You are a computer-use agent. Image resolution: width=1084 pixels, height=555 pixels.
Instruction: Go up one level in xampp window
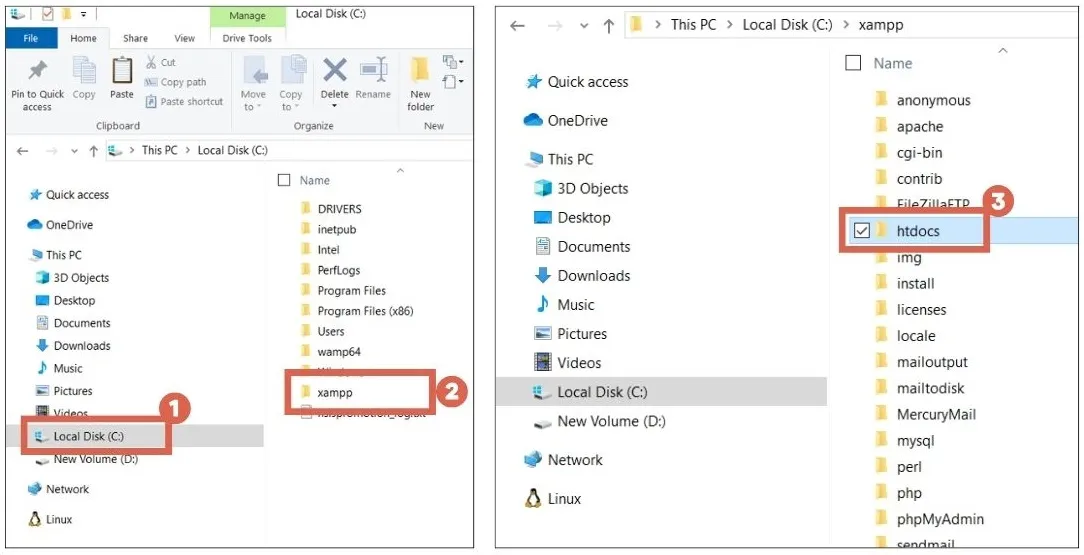pyautogui.click(x=608, y=26)
